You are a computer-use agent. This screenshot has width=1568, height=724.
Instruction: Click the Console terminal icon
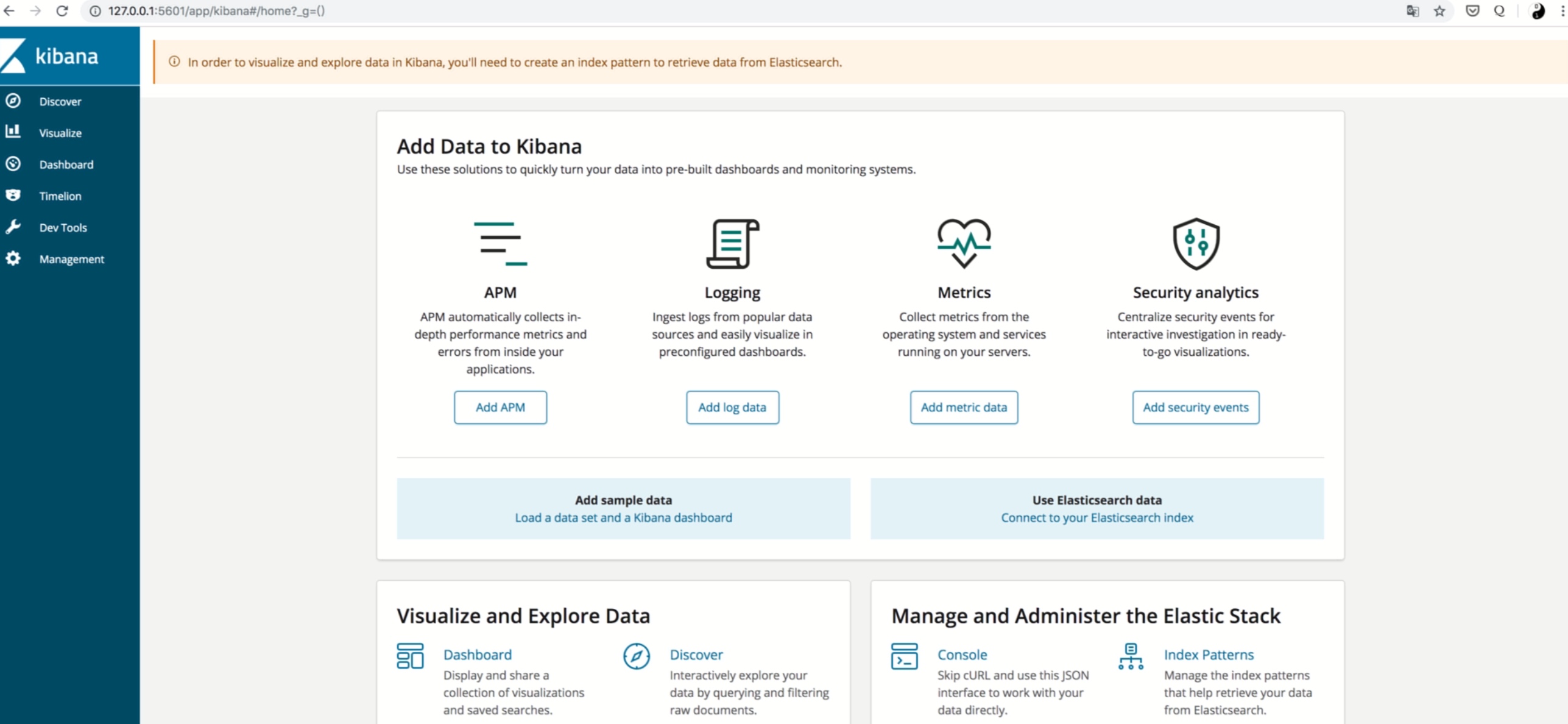(904, 656)
